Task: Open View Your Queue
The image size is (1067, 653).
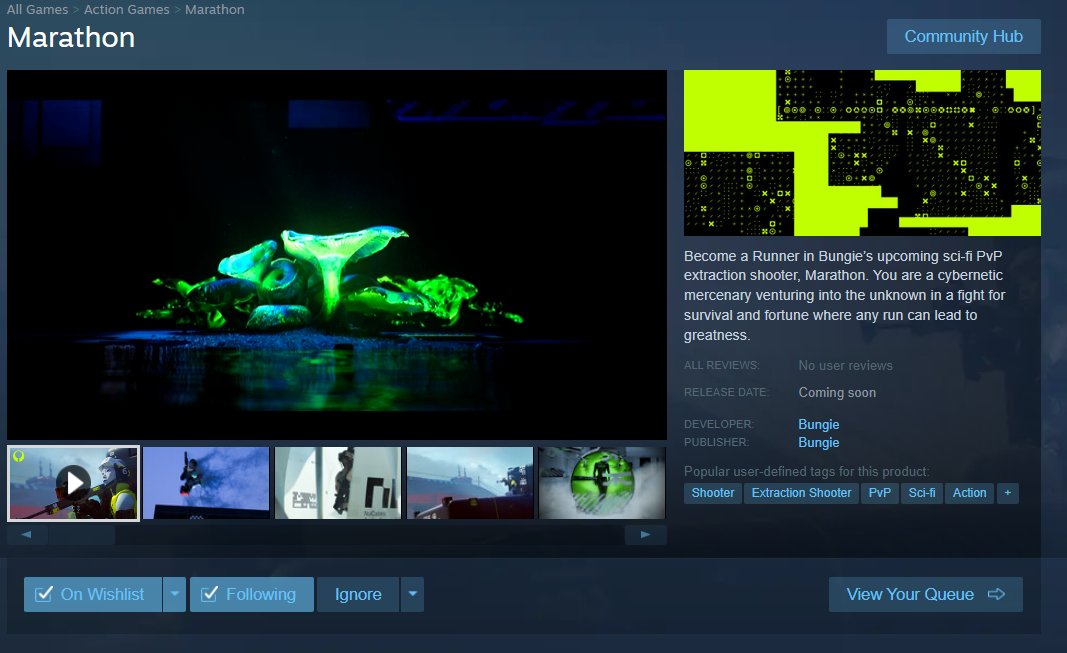Action: pyautogui.click(x=925, y=595)
